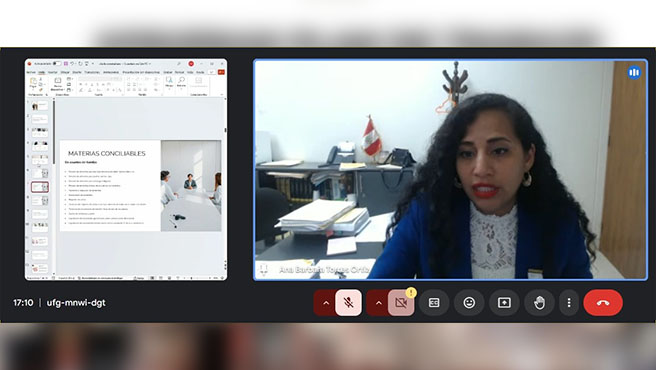Select the highlighted current slide thumbnail
The width and height of the screenshot is (656, 370).
[x=40, y=187]
